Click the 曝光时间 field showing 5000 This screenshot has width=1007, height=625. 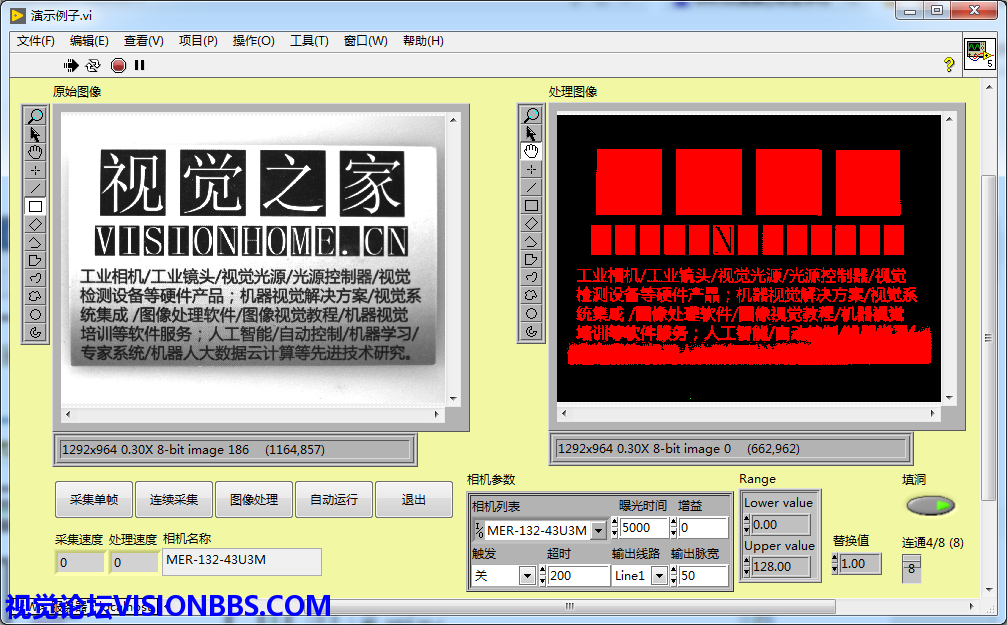pyautogui.click(x=644, y=528)
